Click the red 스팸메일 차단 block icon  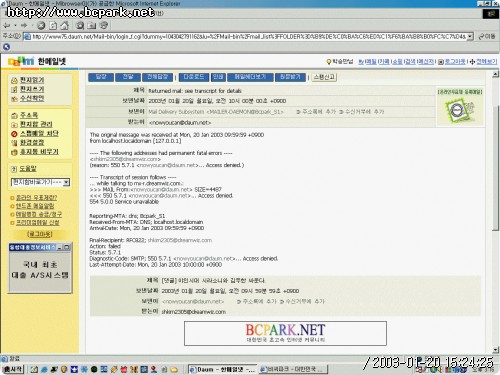pyautogui.click(x=14, y=134)
